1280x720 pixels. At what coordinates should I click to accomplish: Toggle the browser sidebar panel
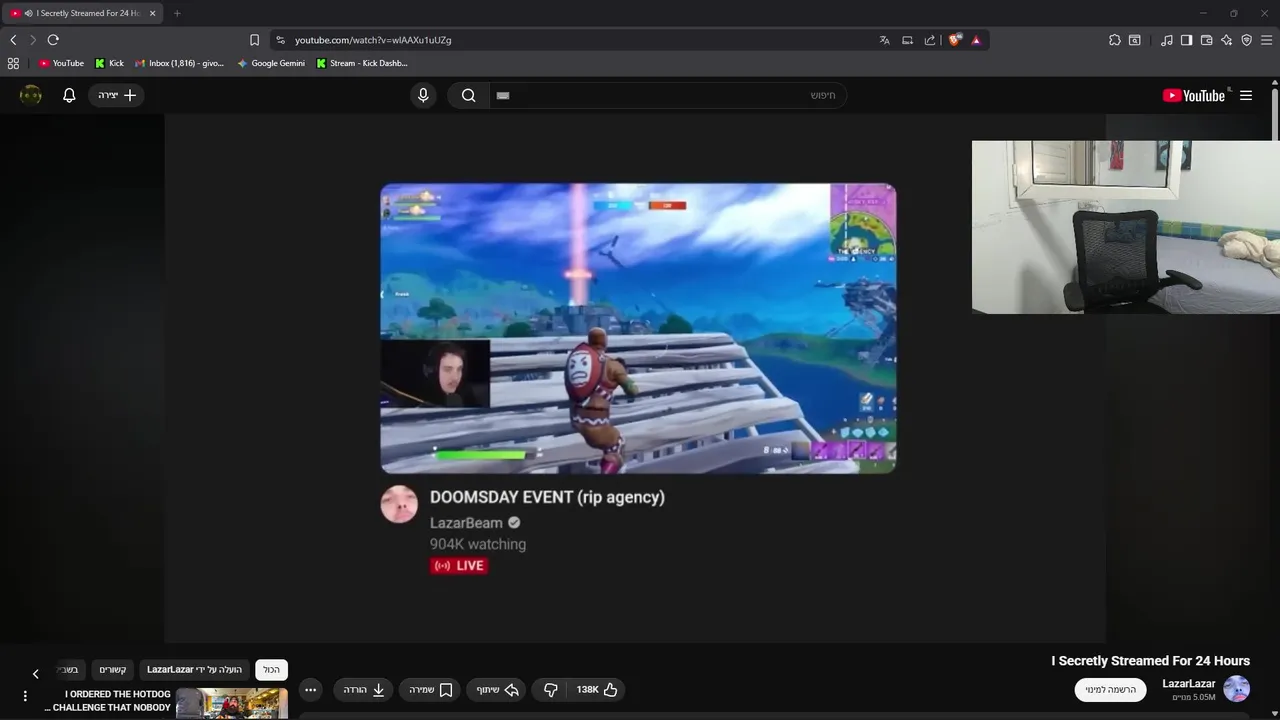click(x=1186, y=40)
